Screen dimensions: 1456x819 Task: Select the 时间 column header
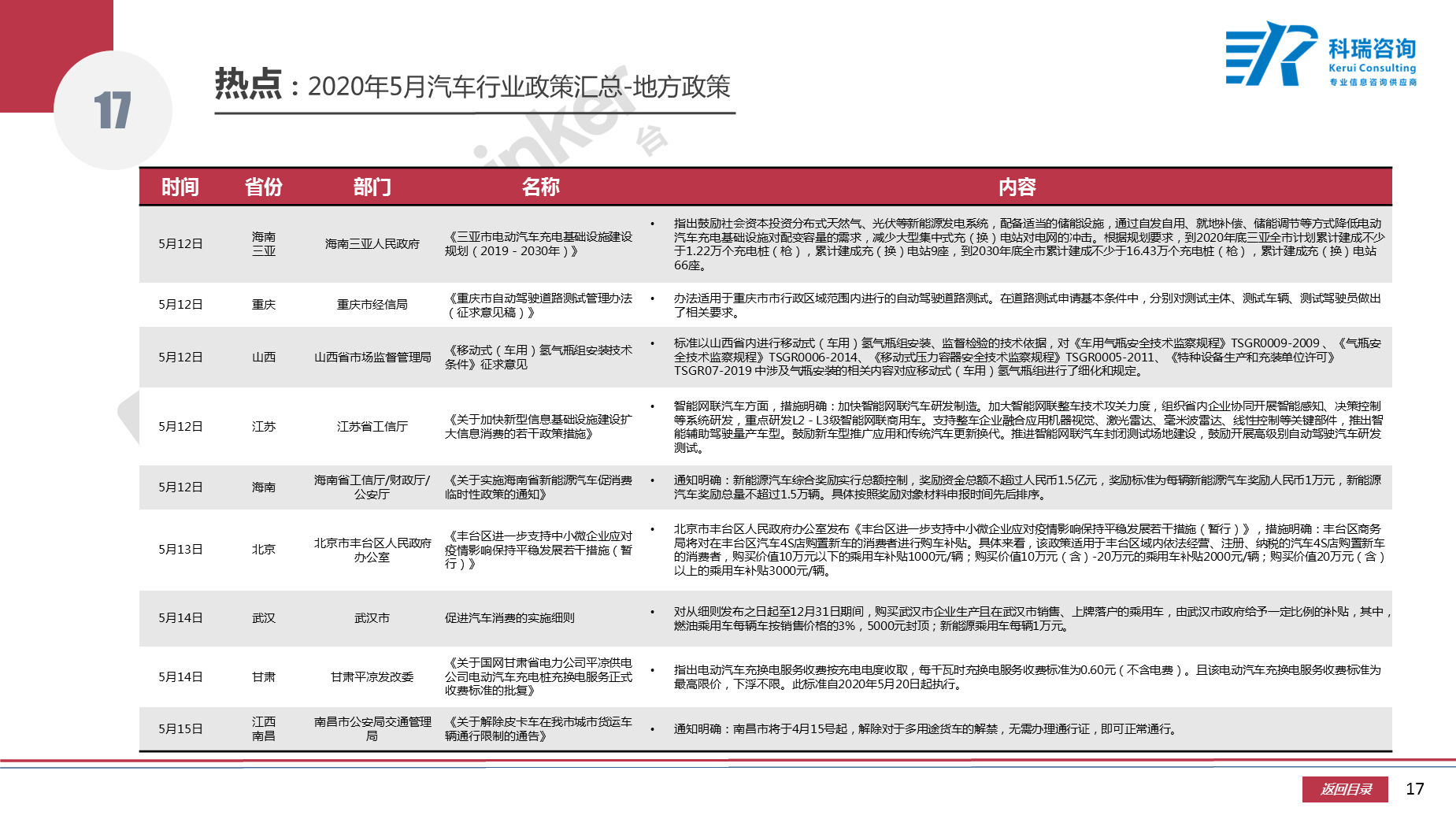[180, 187]
